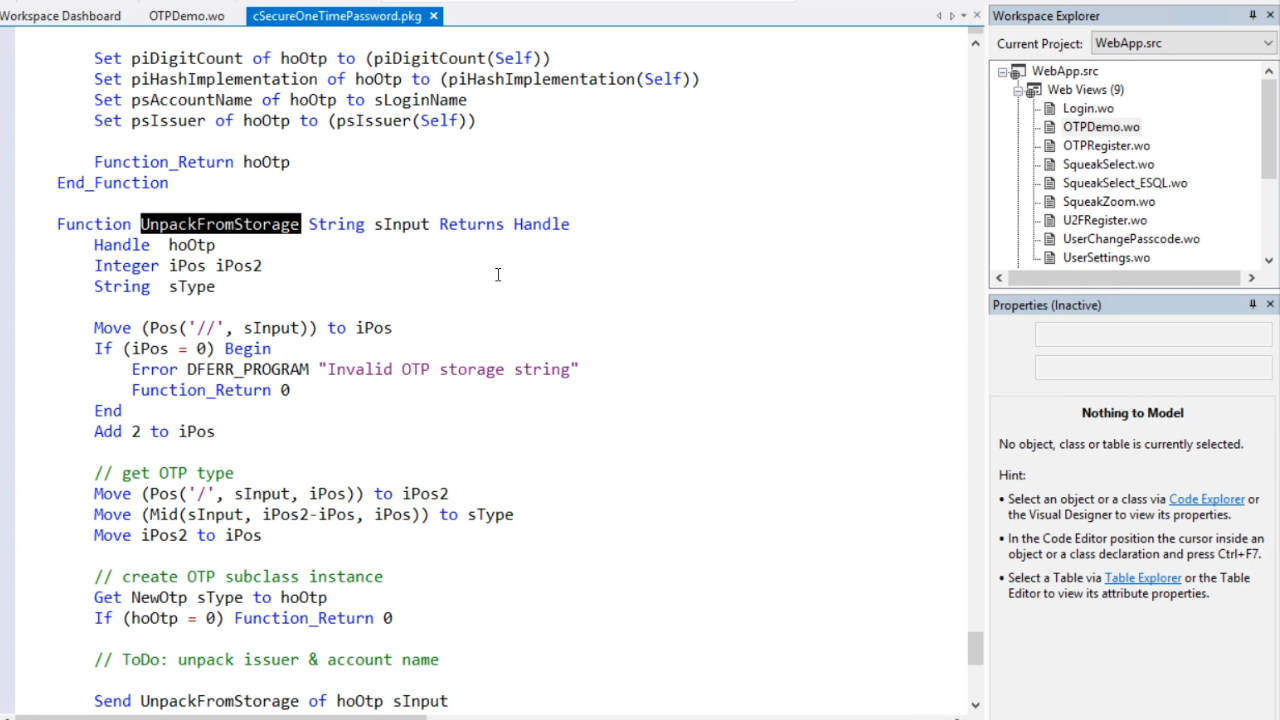The width and height of the screenshot is (1280, 720).
Task: Click the Login.wo file icon
Action: click(x=1049, y=108)
